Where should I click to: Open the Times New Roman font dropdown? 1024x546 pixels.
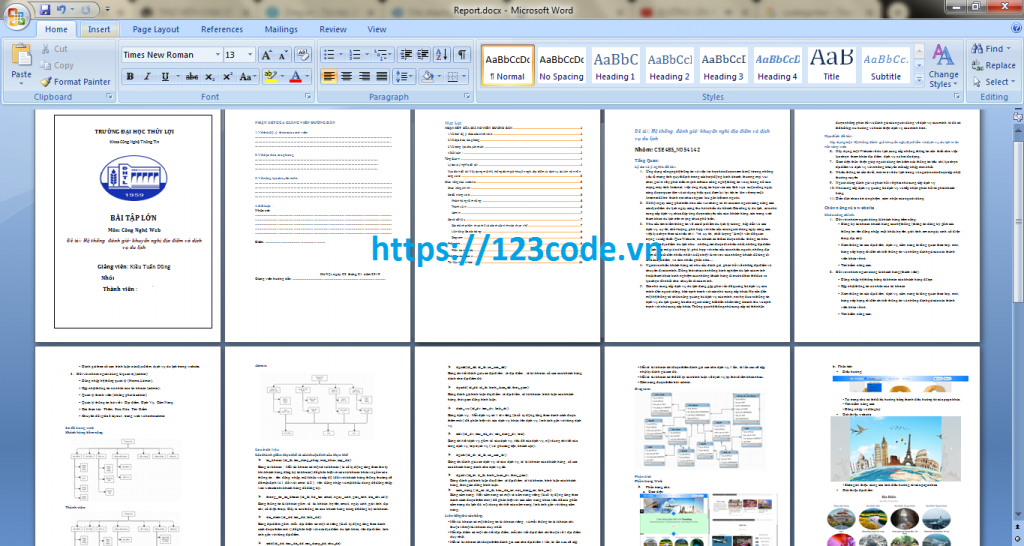[x=217, y=55]
